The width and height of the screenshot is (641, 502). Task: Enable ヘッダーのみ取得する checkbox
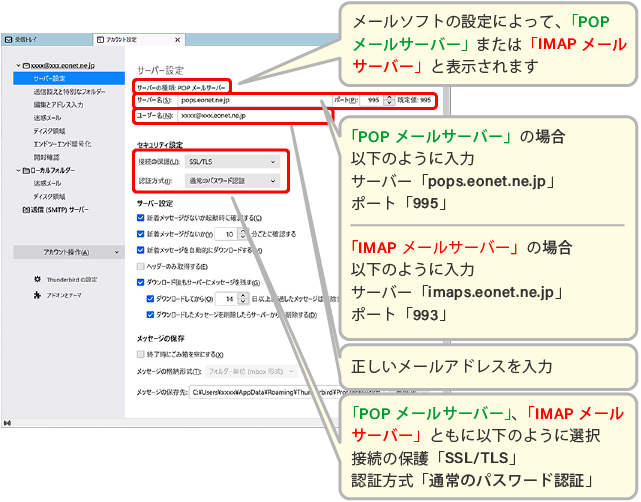point(141,266)
